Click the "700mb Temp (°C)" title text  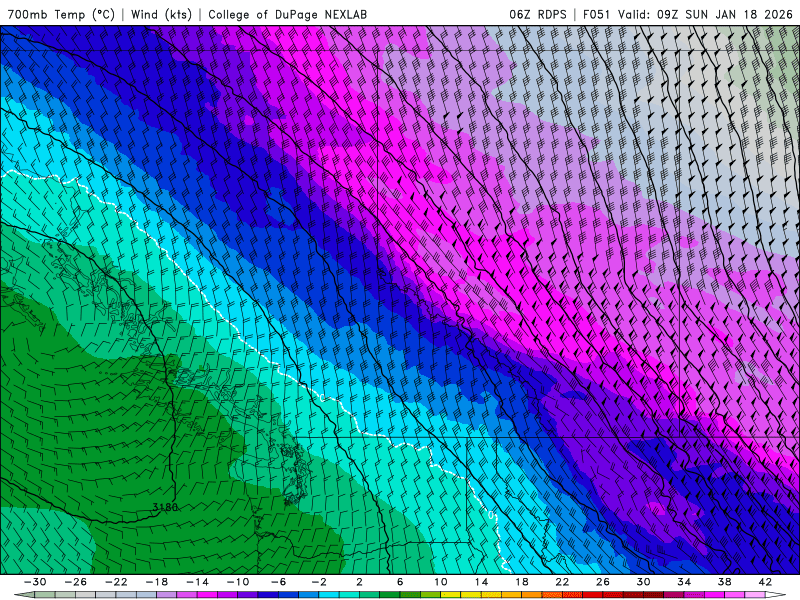pyautogui.click(x=61, y=14)
